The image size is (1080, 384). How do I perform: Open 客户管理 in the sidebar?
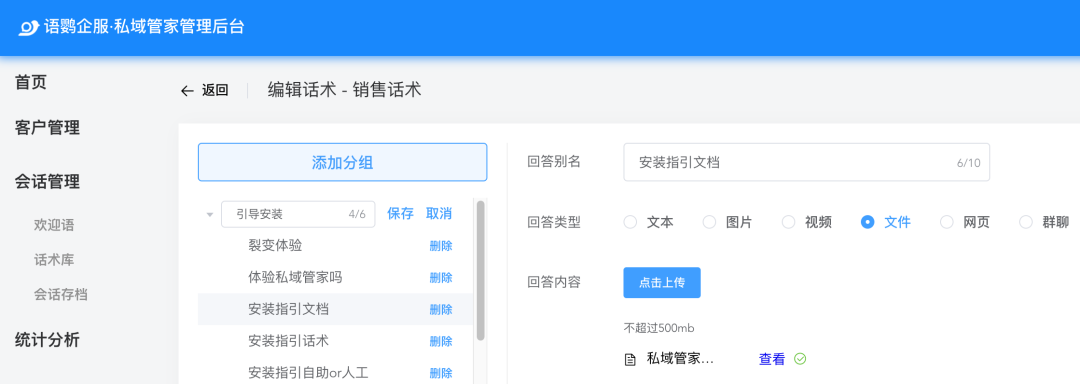pos(48,127)
